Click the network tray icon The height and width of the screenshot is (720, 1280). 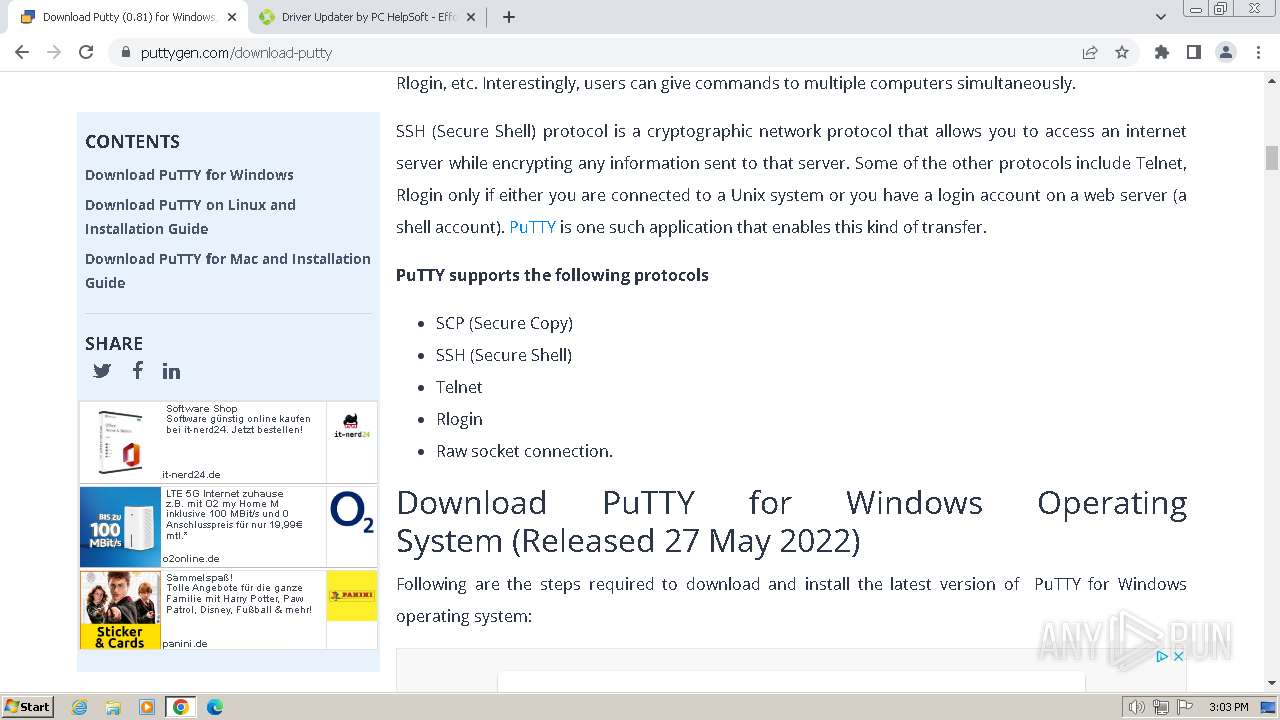tap(1161, 707)
